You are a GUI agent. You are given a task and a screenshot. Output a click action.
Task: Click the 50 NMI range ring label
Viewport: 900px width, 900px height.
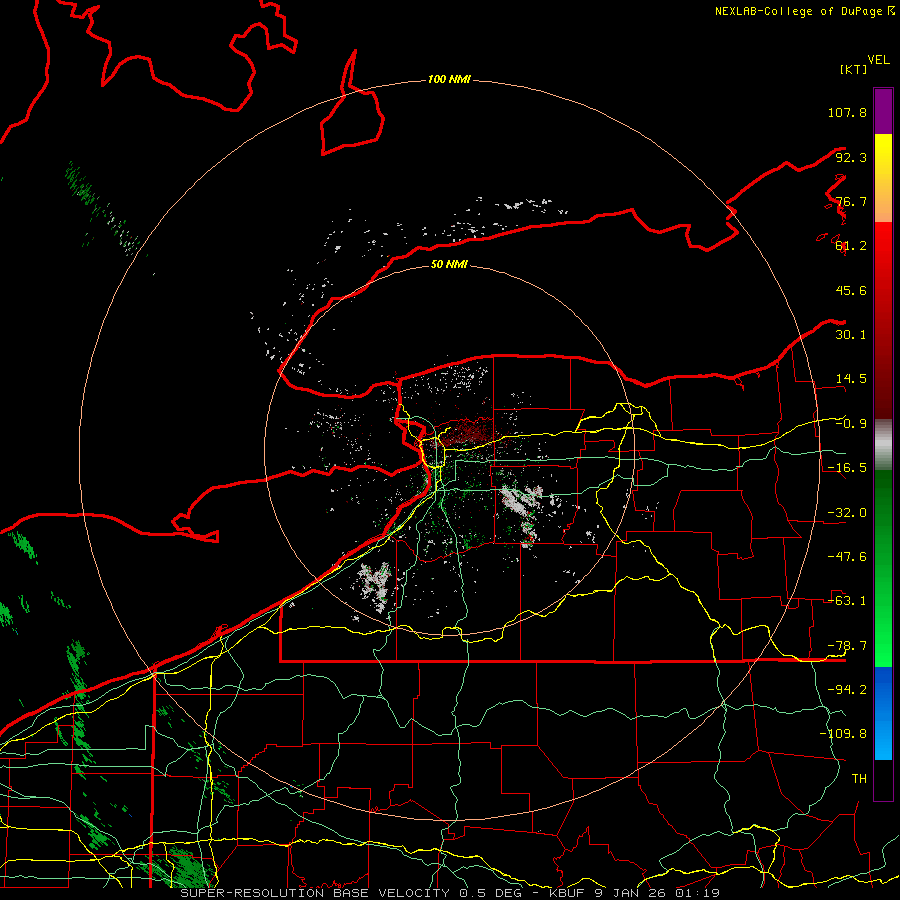click(449, 264)
